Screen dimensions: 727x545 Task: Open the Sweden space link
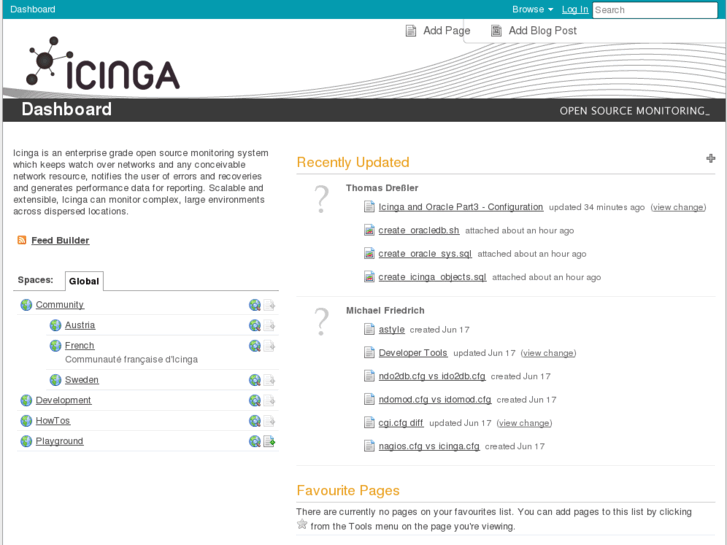point(82,380)
